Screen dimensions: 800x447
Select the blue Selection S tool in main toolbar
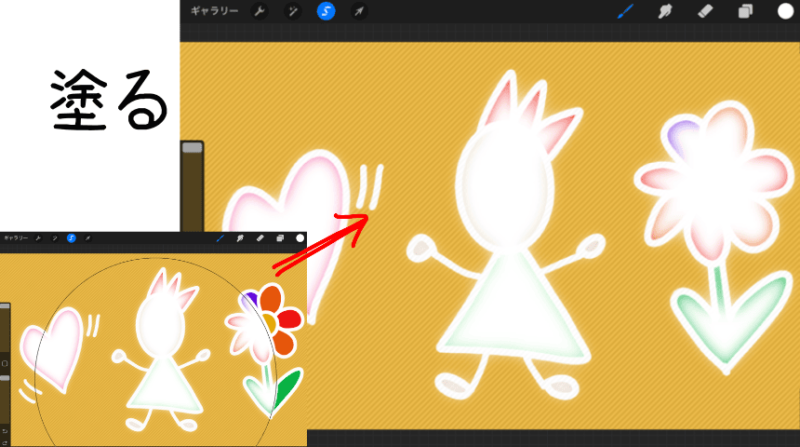pyautogui.click(x=326, y=11)
